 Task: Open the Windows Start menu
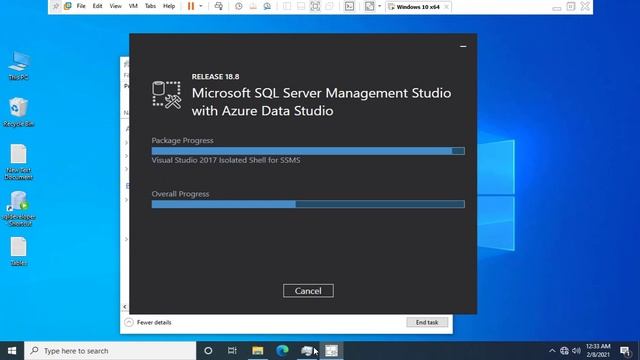tap(12, 351)
